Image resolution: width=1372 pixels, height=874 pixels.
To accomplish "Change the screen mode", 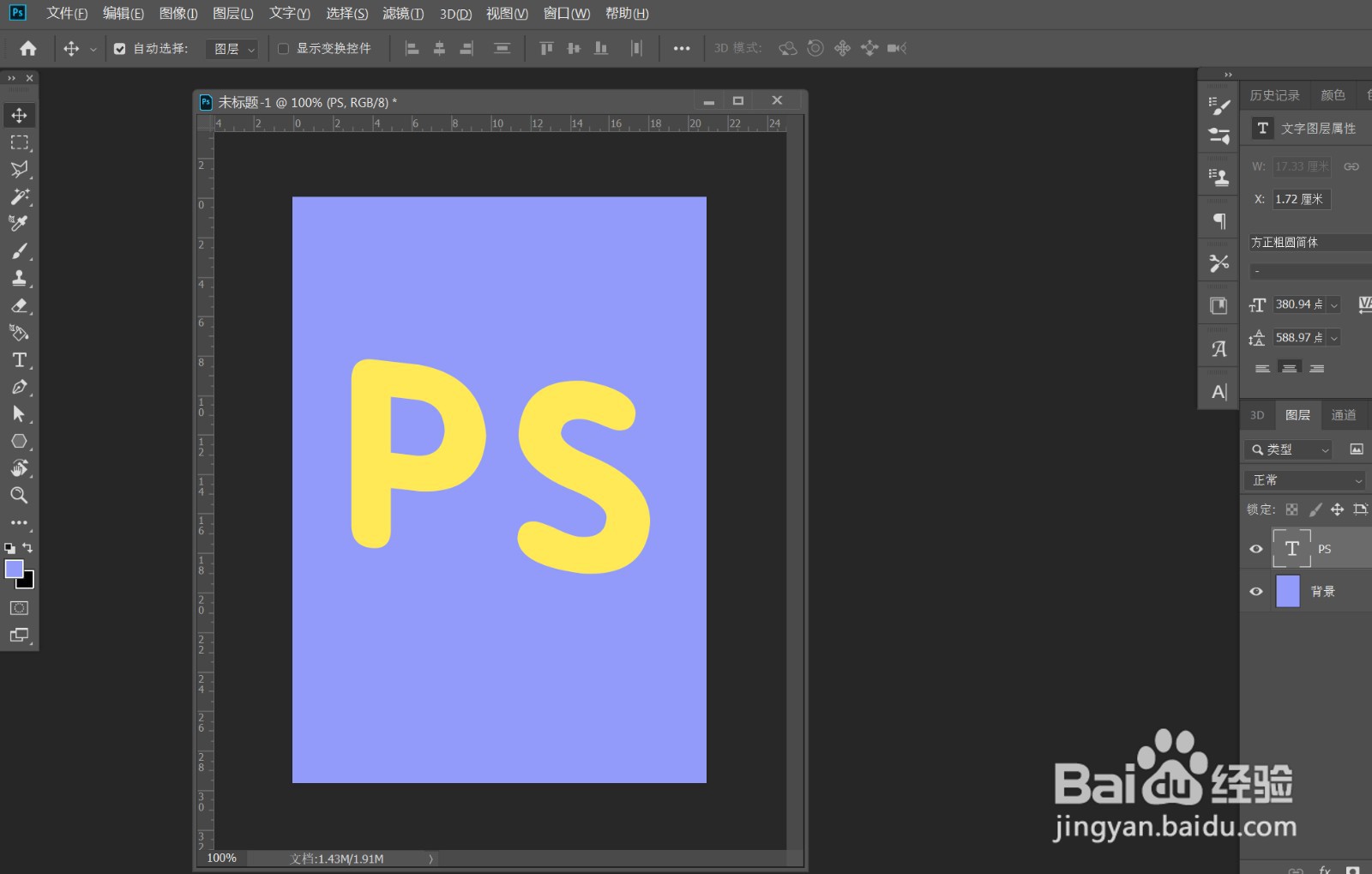I will tap(19, 636).
